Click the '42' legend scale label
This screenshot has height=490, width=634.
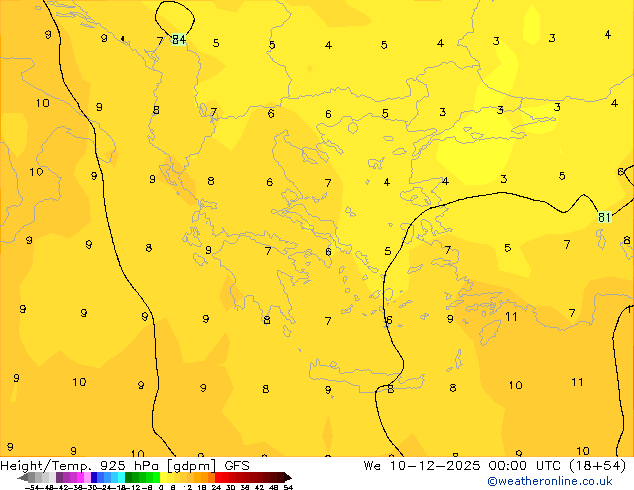click(259, 487)
